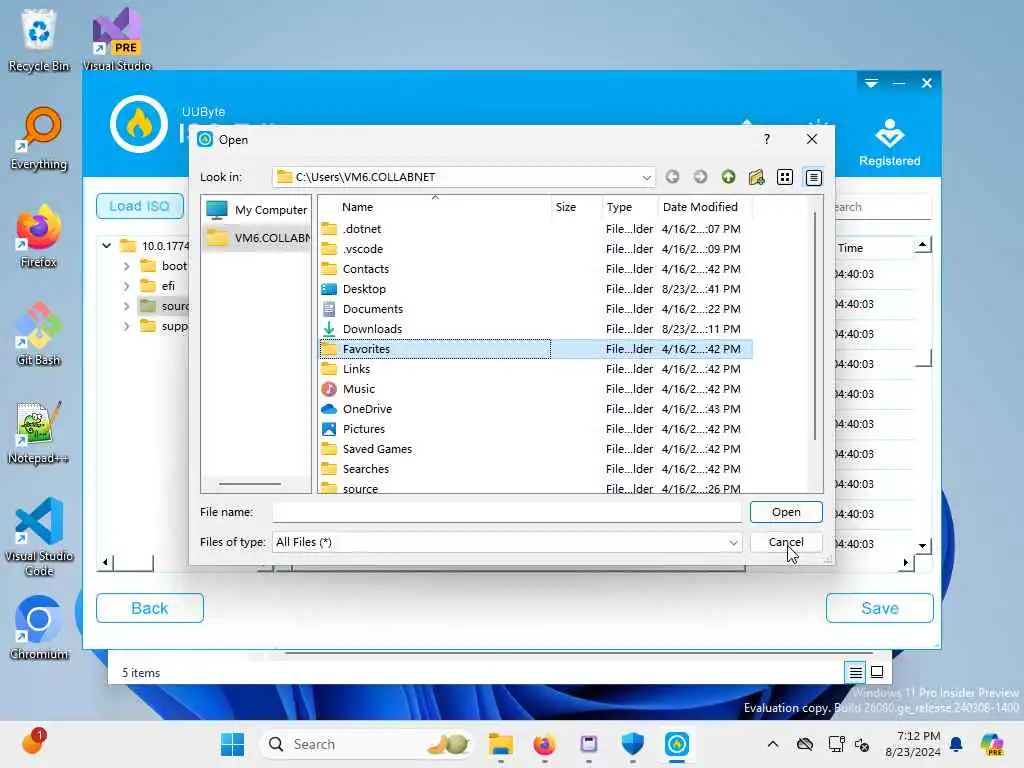The image size is (1024, 768).
Task: Open the Look in path dropdown
Action: point(646,177)
